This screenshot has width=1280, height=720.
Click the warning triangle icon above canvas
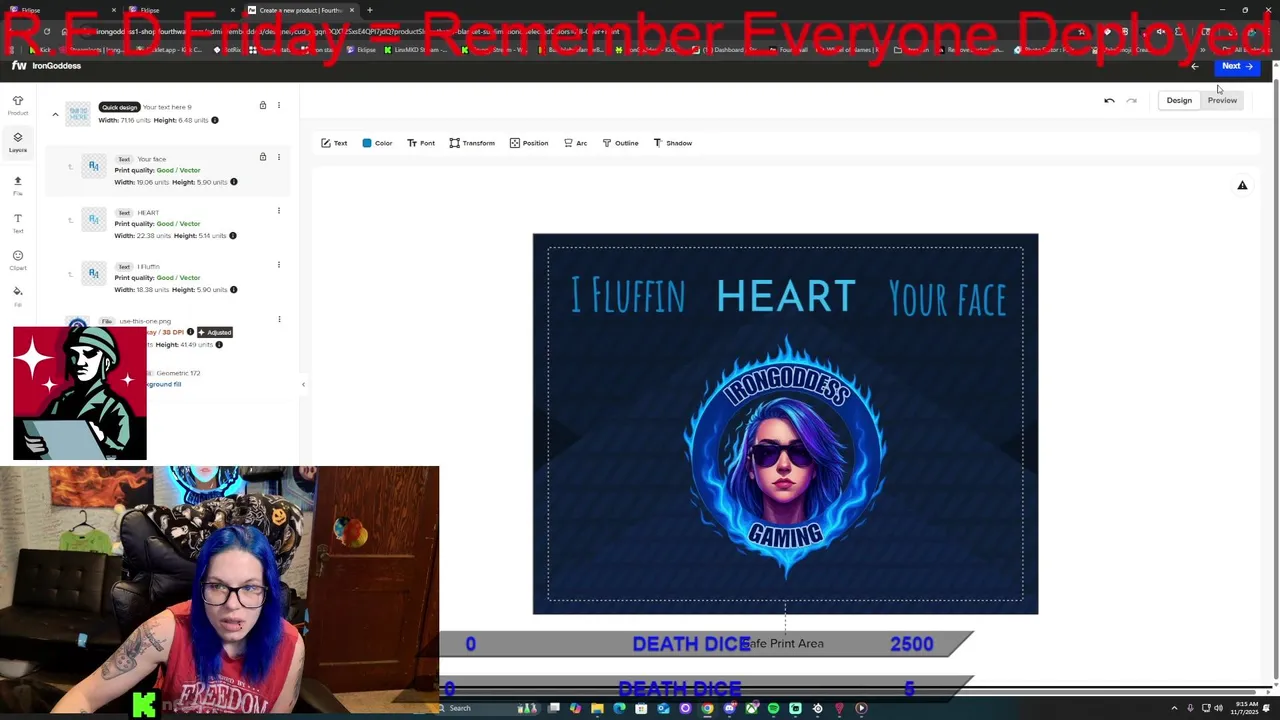1242,185
